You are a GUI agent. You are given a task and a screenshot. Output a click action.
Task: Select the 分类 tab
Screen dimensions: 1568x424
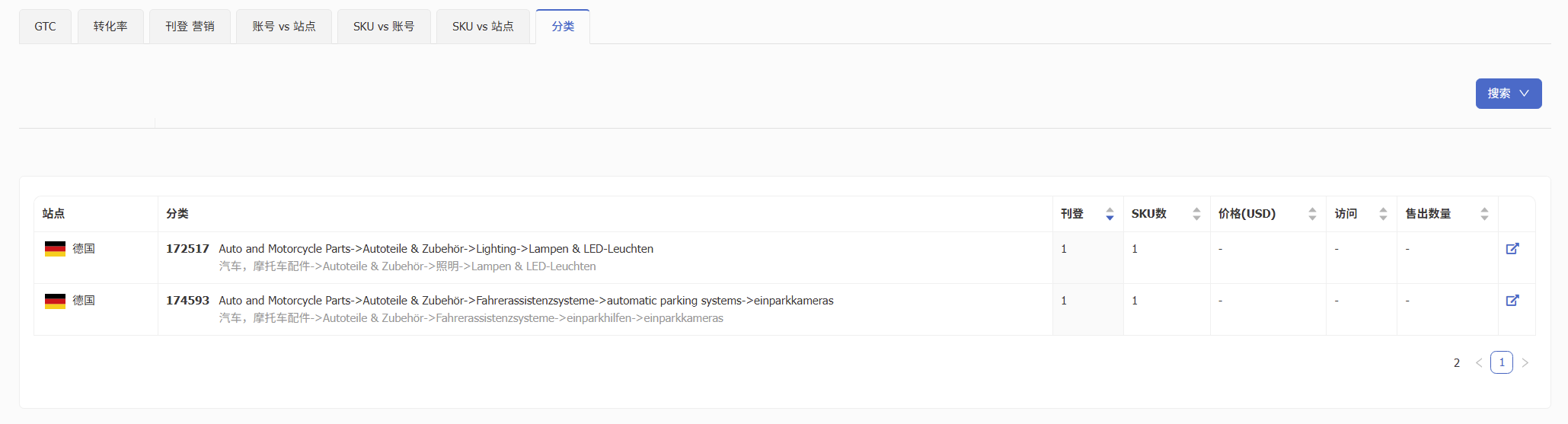pos(563,27)
